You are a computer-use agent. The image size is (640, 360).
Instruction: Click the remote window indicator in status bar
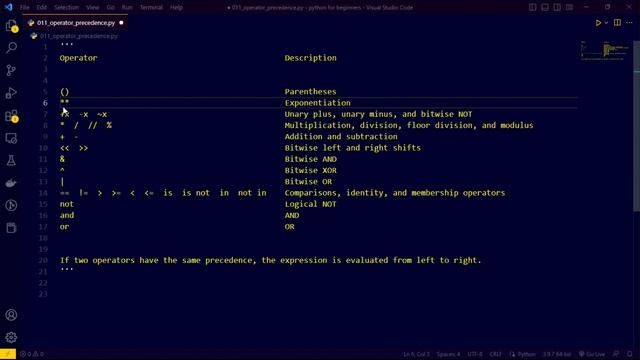click(x=8, y=354)
